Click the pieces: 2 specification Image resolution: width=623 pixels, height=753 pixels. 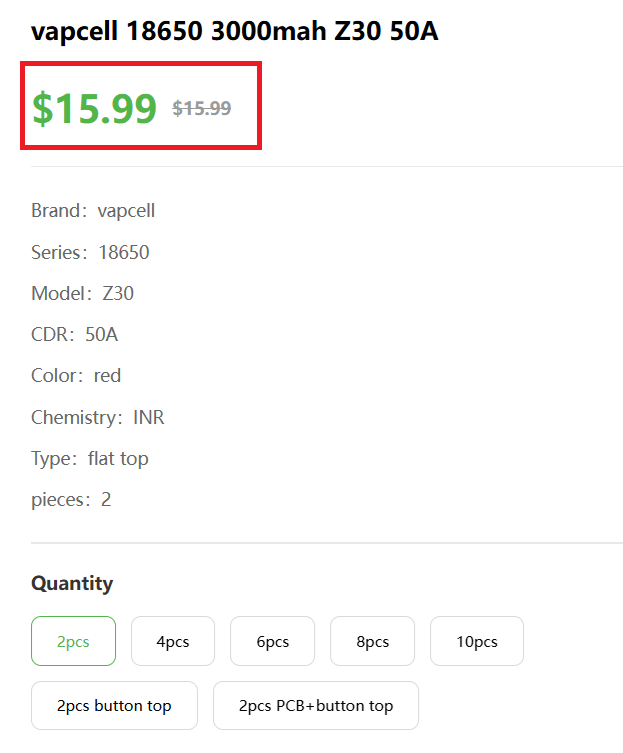pyautogui.click(x=71, y=500)
